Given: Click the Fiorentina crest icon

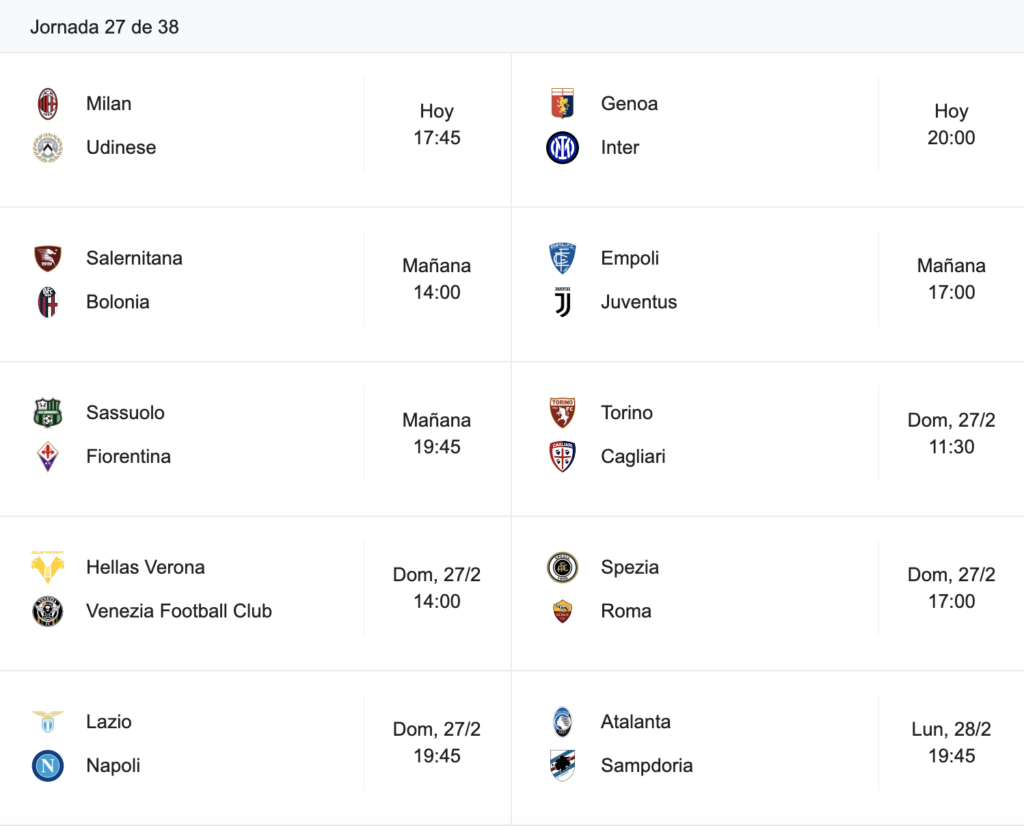Looking at the screenshot, I should [x=48, y=456].
